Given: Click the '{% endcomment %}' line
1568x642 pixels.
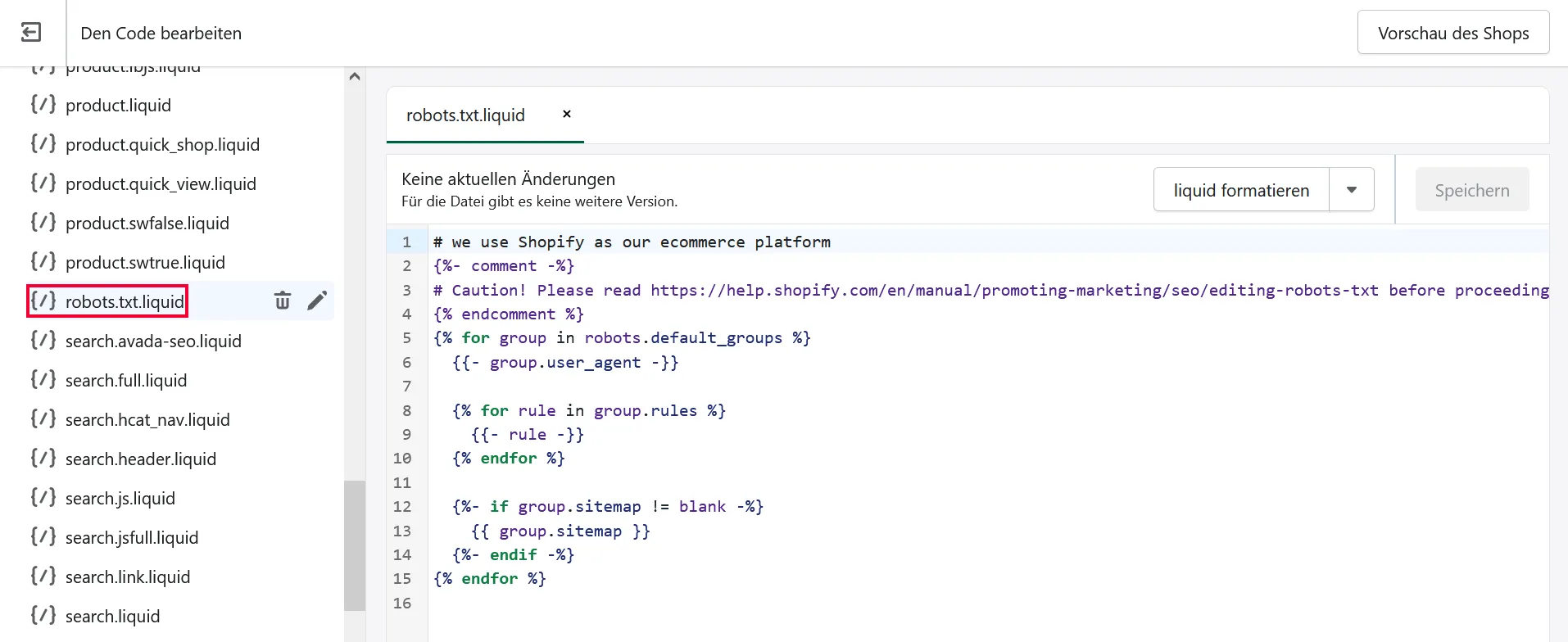Looking at the screenshot, I should click(509, 314).
